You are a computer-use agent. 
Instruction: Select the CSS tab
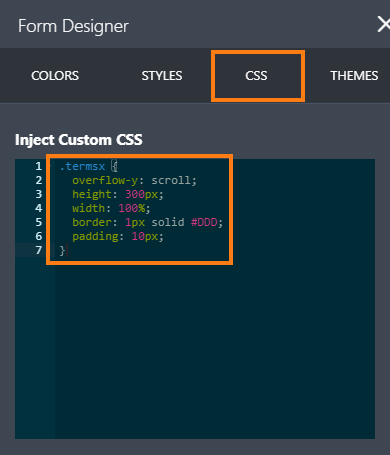pyautogui.click(x=256, y=76)
